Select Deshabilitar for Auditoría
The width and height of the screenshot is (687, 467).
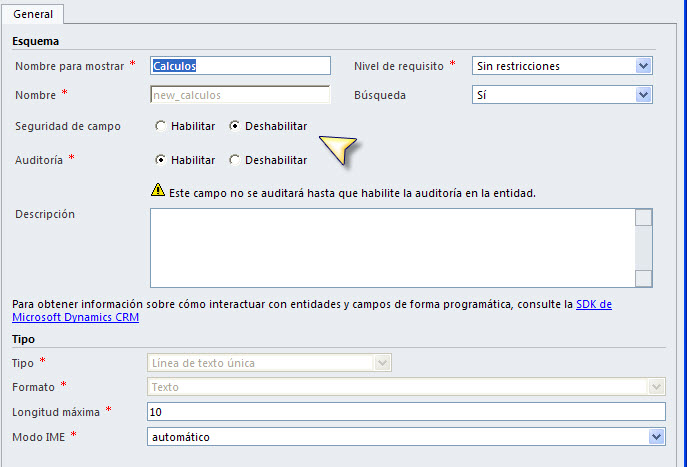click(235, 160)
